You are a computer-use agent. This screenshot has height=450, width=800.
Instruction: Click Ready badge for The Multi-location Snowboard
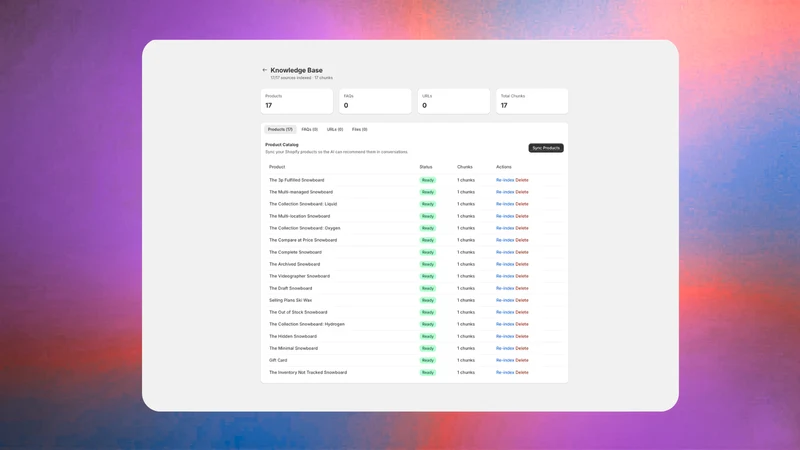tap(428, 216)
